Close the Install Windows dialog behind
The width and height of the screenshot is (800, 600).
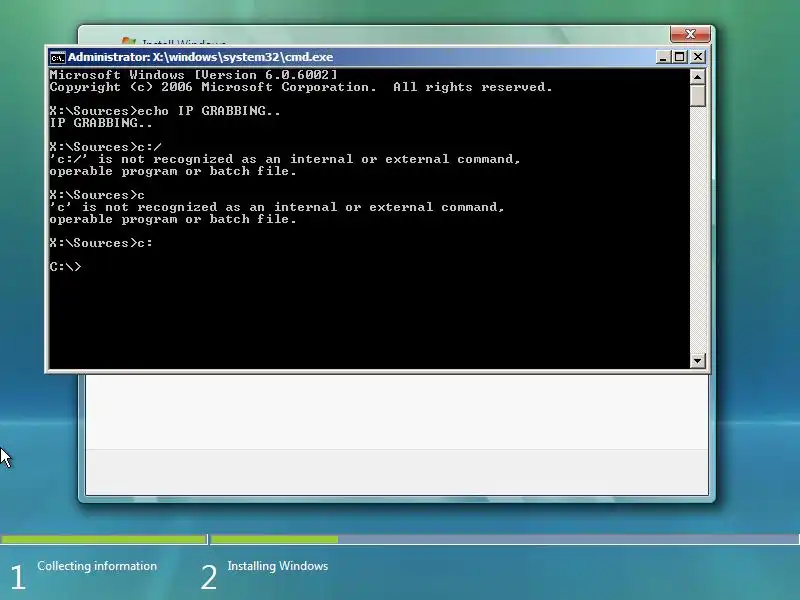pyautogui.click(x=690, y=34)
